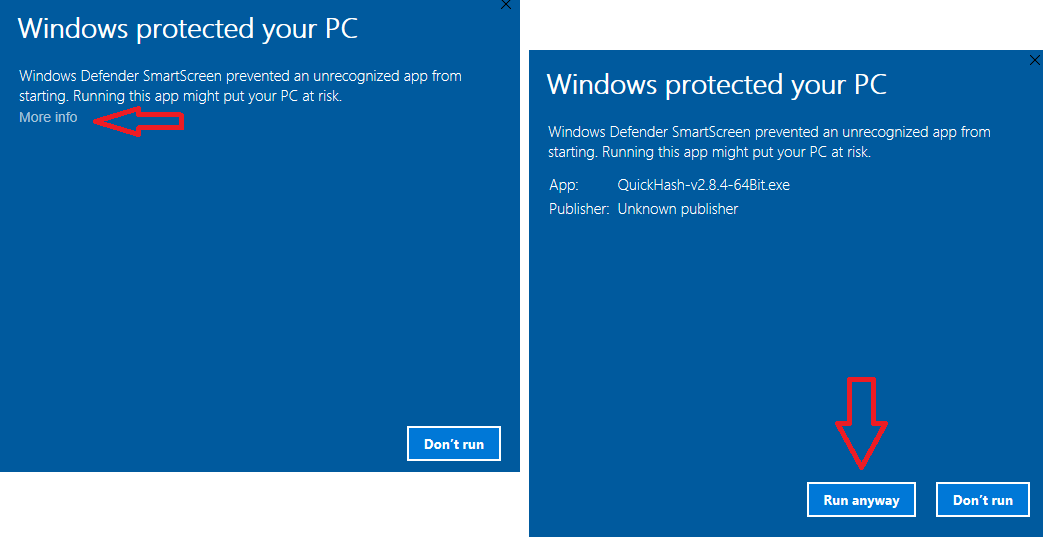Close the right SmartScreen dialog with X
Image resolution: width=1051 pixels, height=543 pixels.
point(1034,60)
